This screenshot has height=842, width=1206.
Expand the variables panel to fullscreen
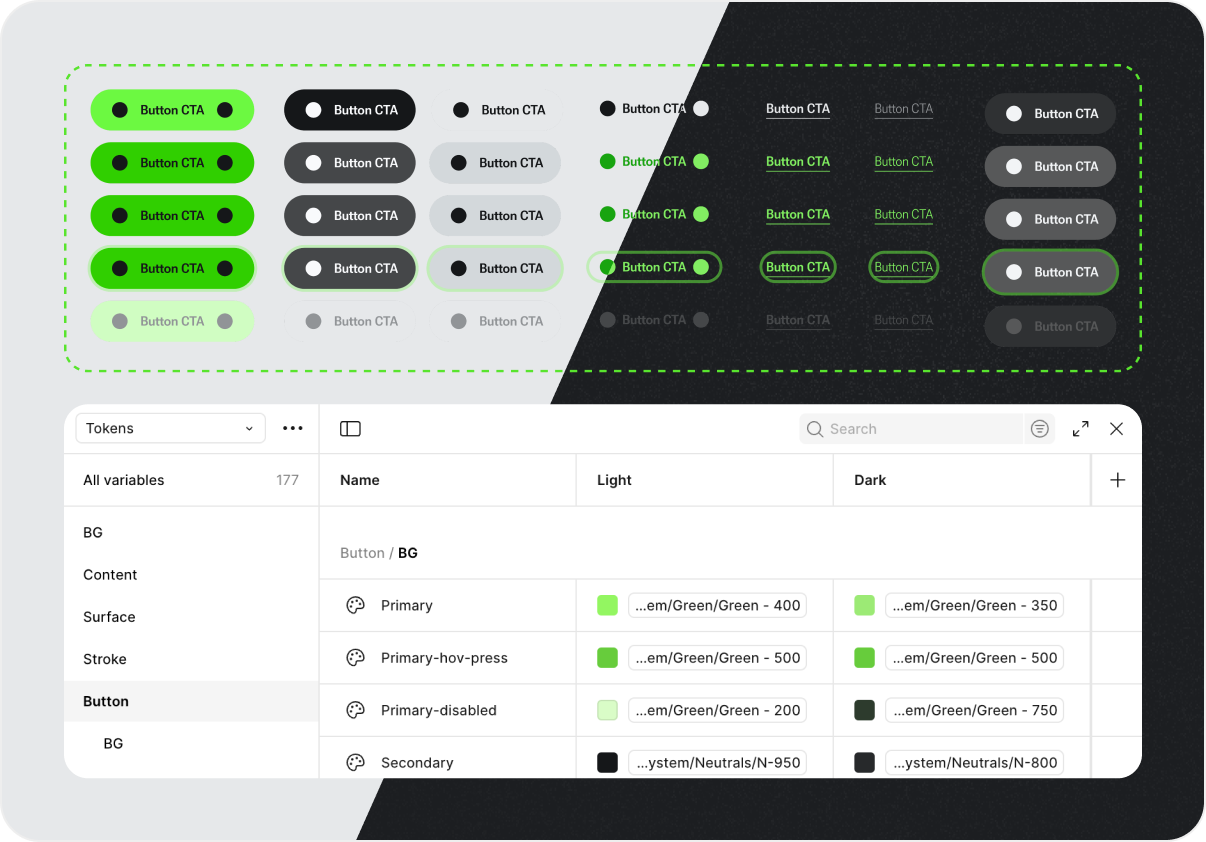[1080, 429]
